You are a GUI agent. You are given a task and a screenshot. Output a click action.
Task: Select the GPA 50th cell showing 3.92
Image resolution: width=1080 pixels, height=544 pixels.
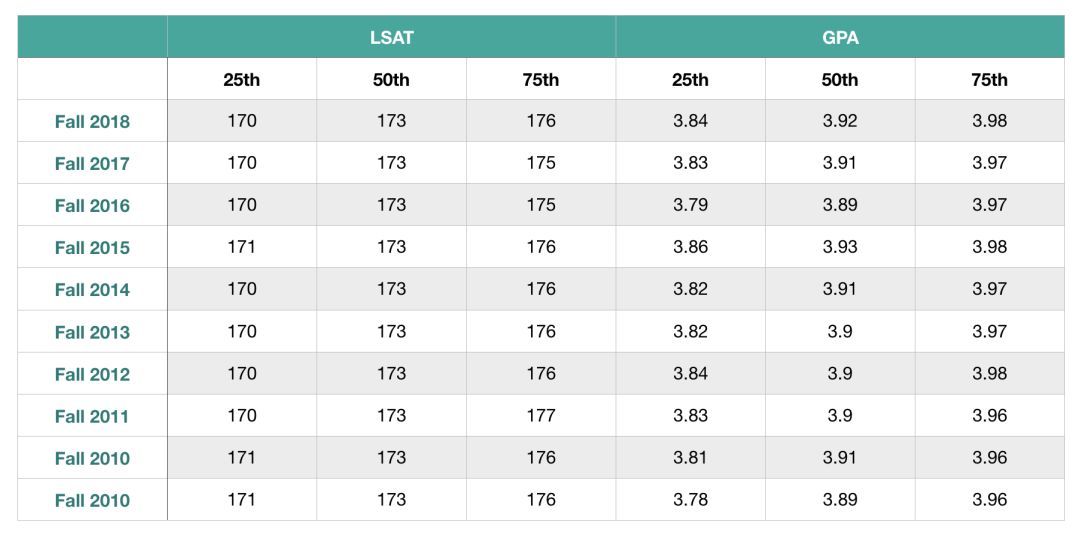point(839,121)
